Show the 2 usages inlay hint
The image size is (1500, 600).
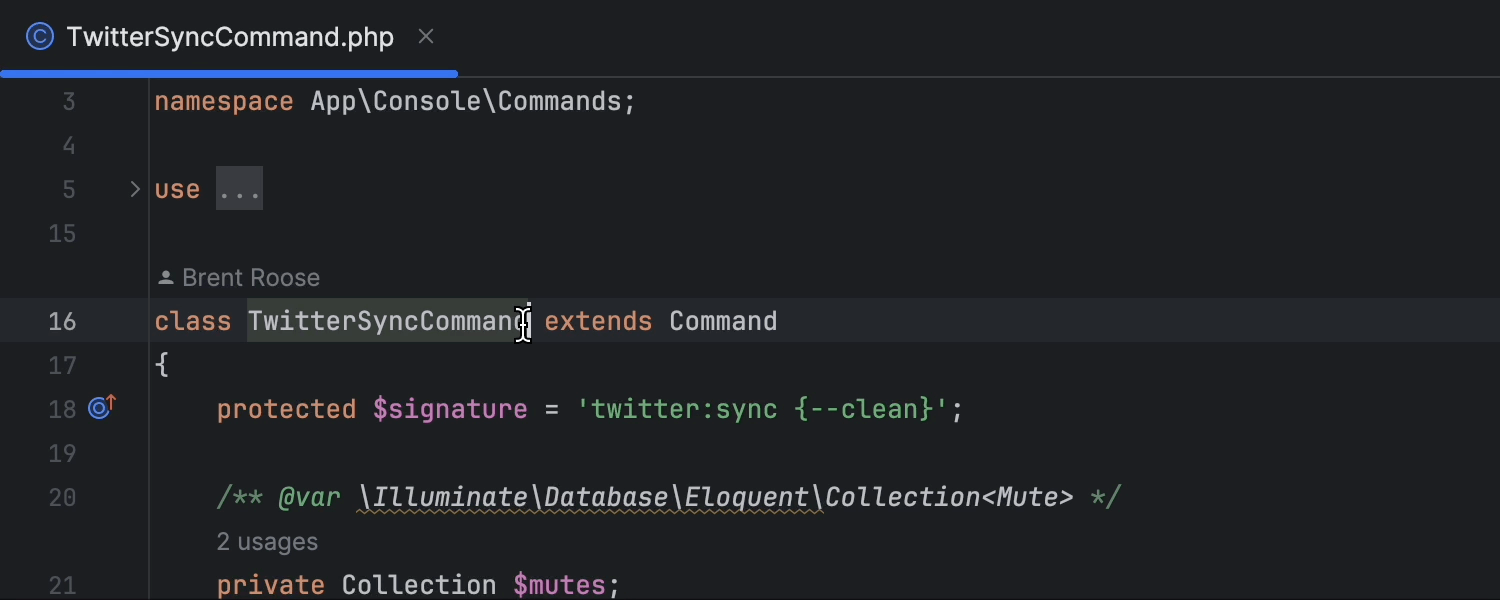point(267,542)
